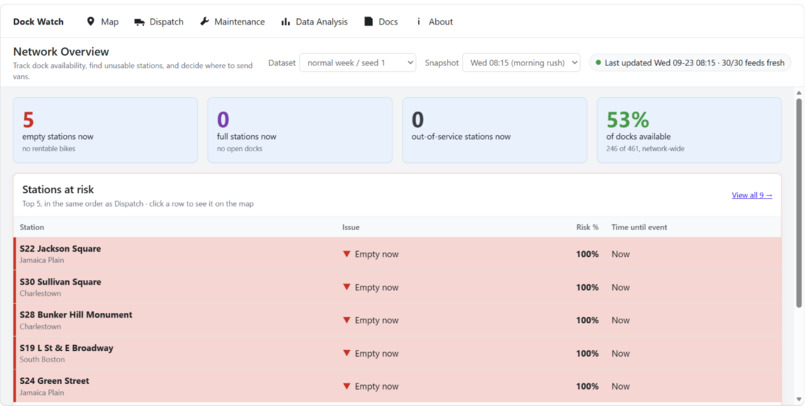Image resolution: width=806 pixels, height=406 pixels.
Task: Click the Stations at risk heading
Action: [58, 189]
